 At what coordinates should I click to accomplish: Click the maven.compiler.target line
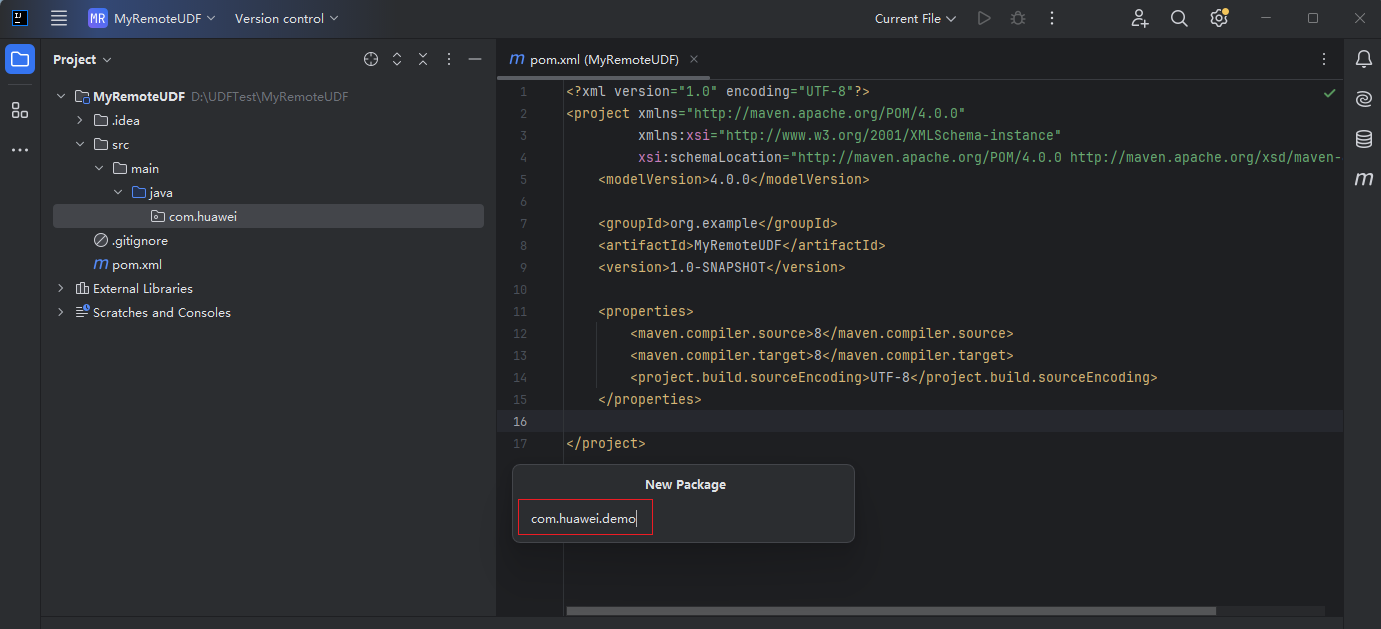pyautogui.click(x=822, y=355)
